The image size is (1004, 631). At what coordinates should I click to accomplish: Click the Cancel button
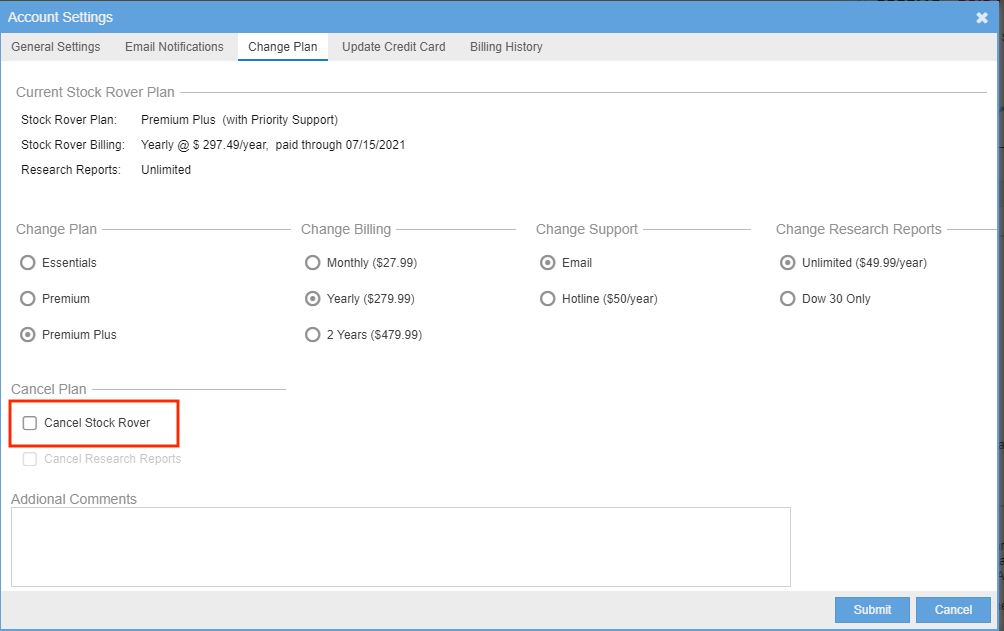coord(953,610)
